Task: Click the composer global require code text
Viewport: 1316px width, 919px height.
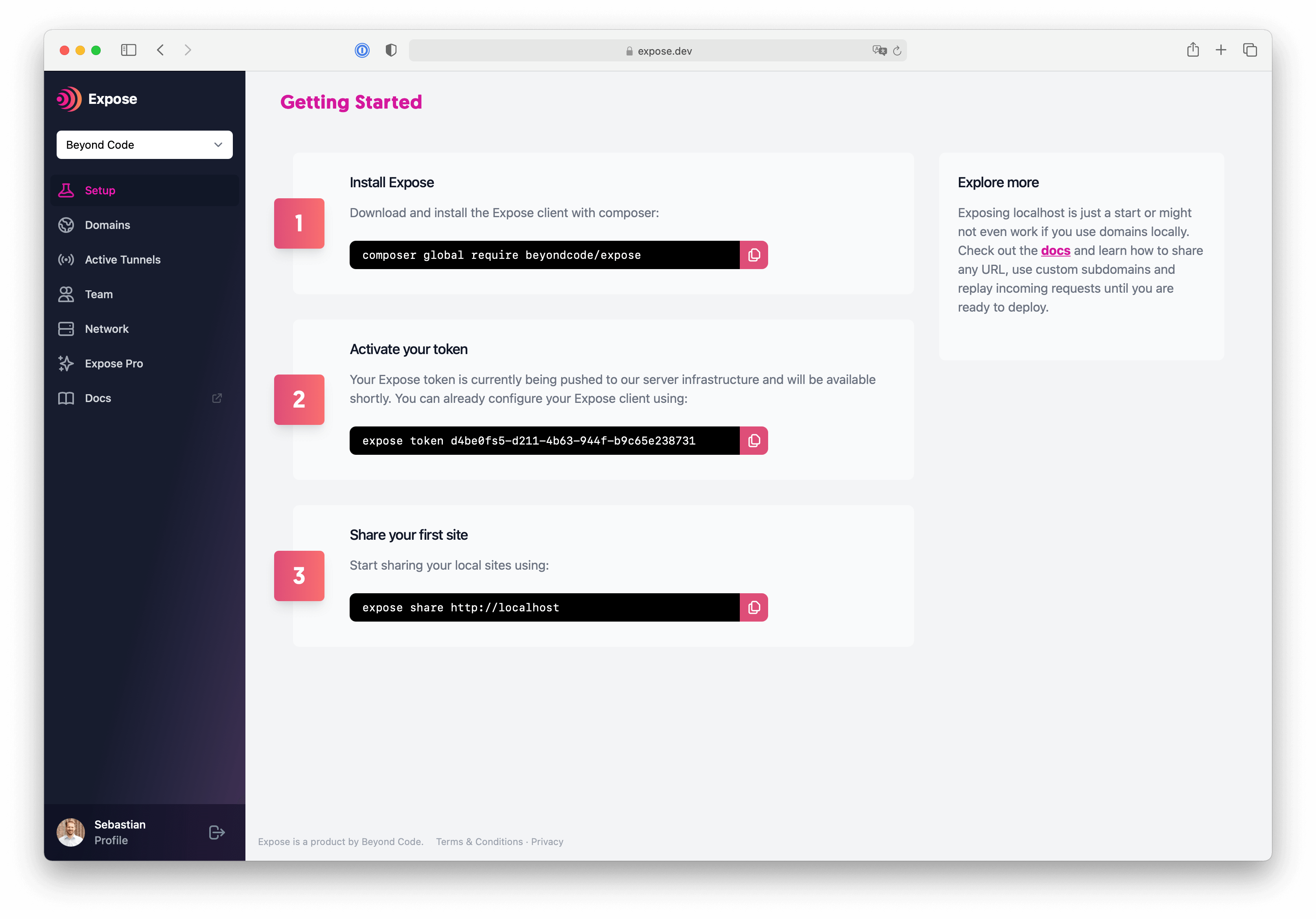Action: coord(501,255)
